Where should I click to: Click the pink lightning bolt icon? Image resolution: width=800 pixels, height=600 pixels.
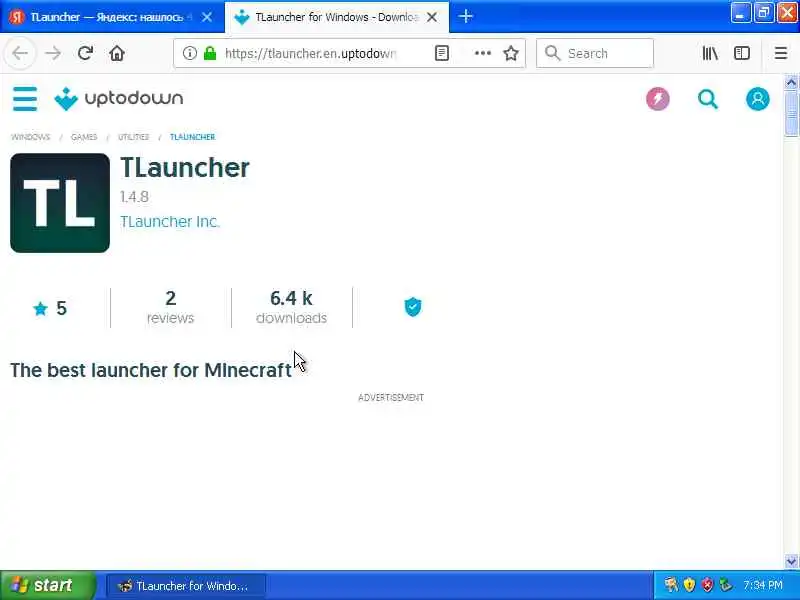point(658,99)
